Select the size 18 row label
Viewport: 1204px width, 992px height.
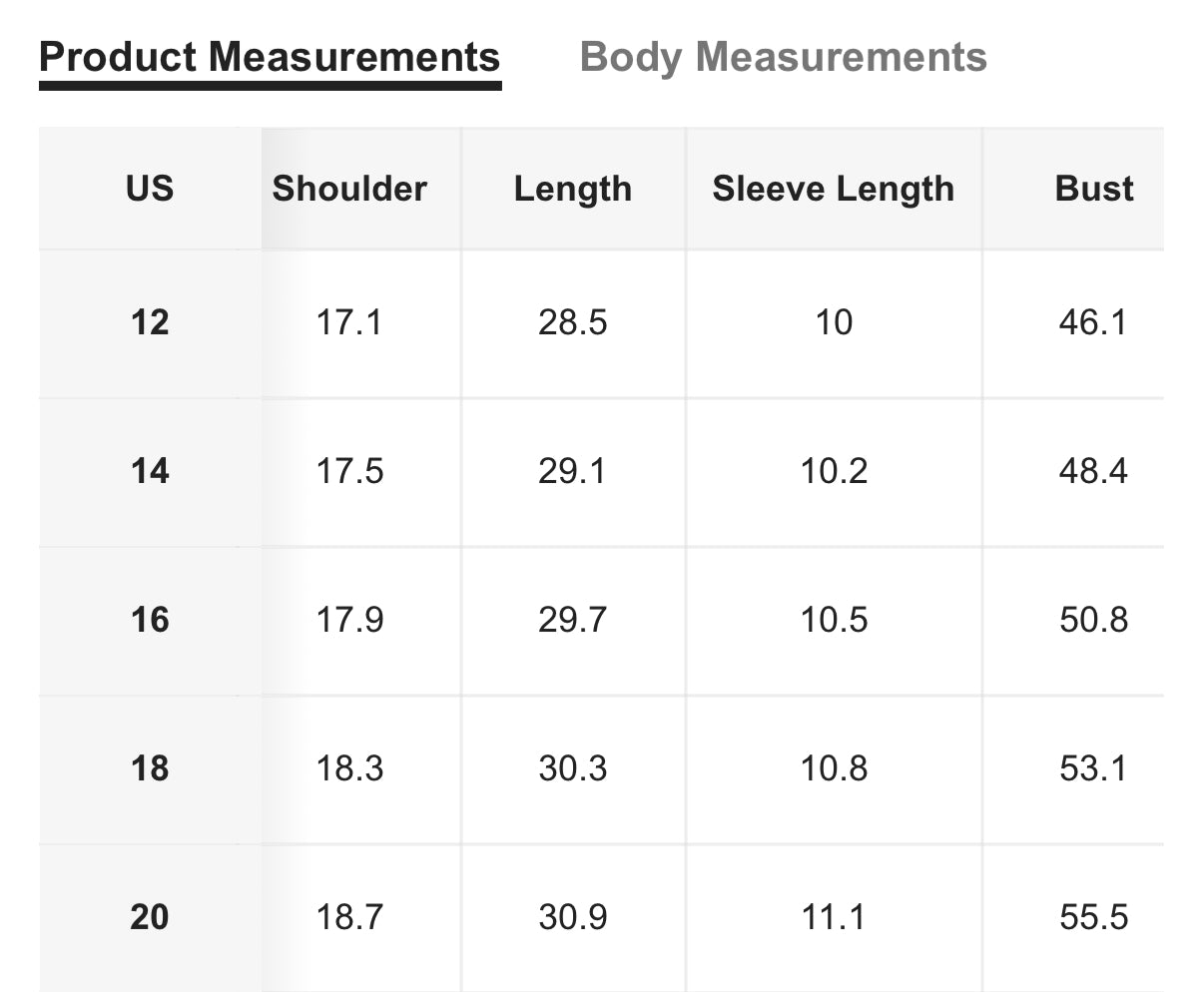150,768
